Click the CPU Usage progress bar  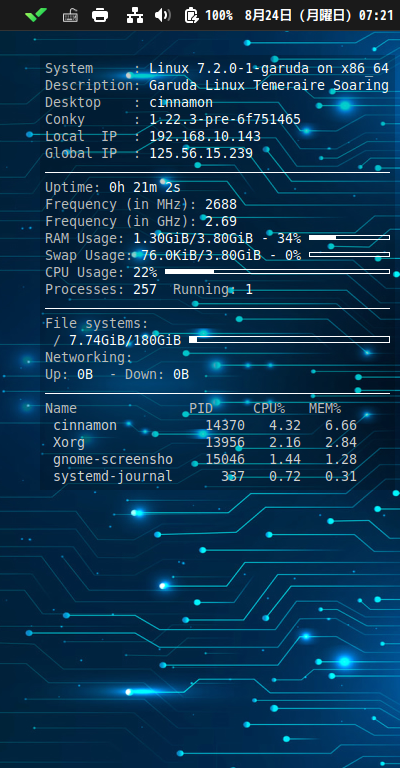(277, 271)
